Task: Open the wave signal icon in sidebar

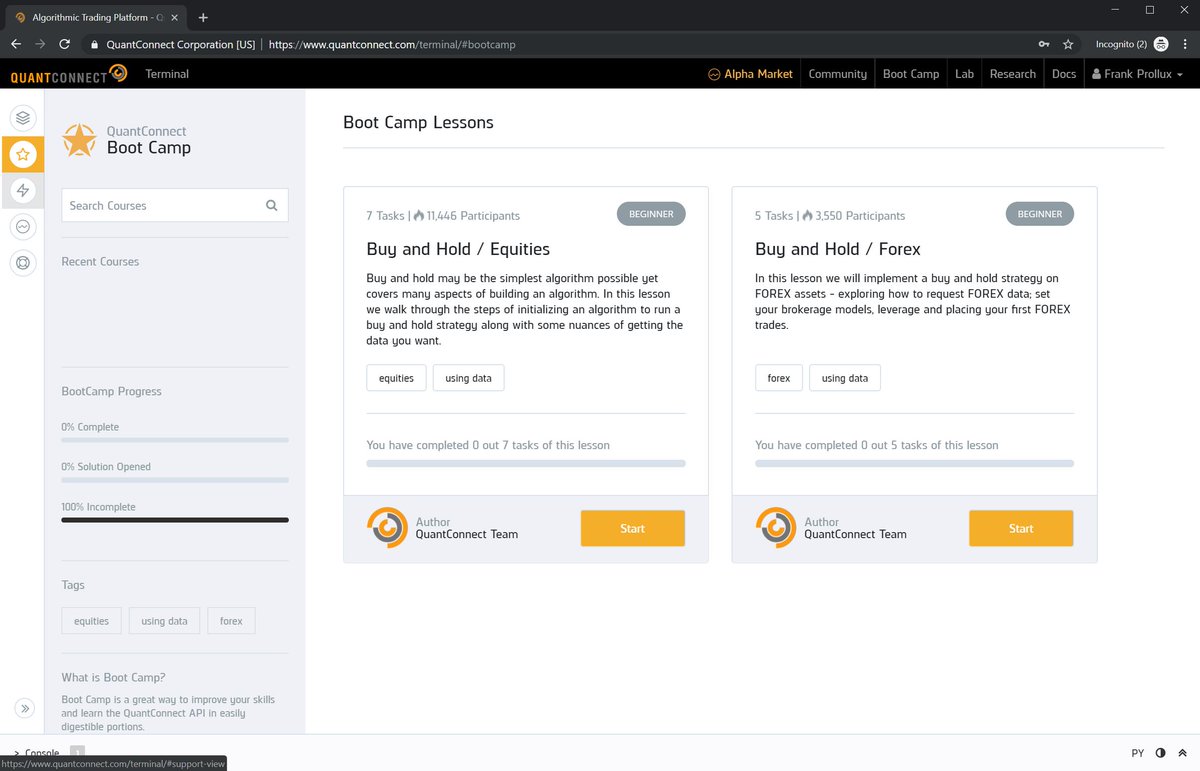Action: [23, 227]
